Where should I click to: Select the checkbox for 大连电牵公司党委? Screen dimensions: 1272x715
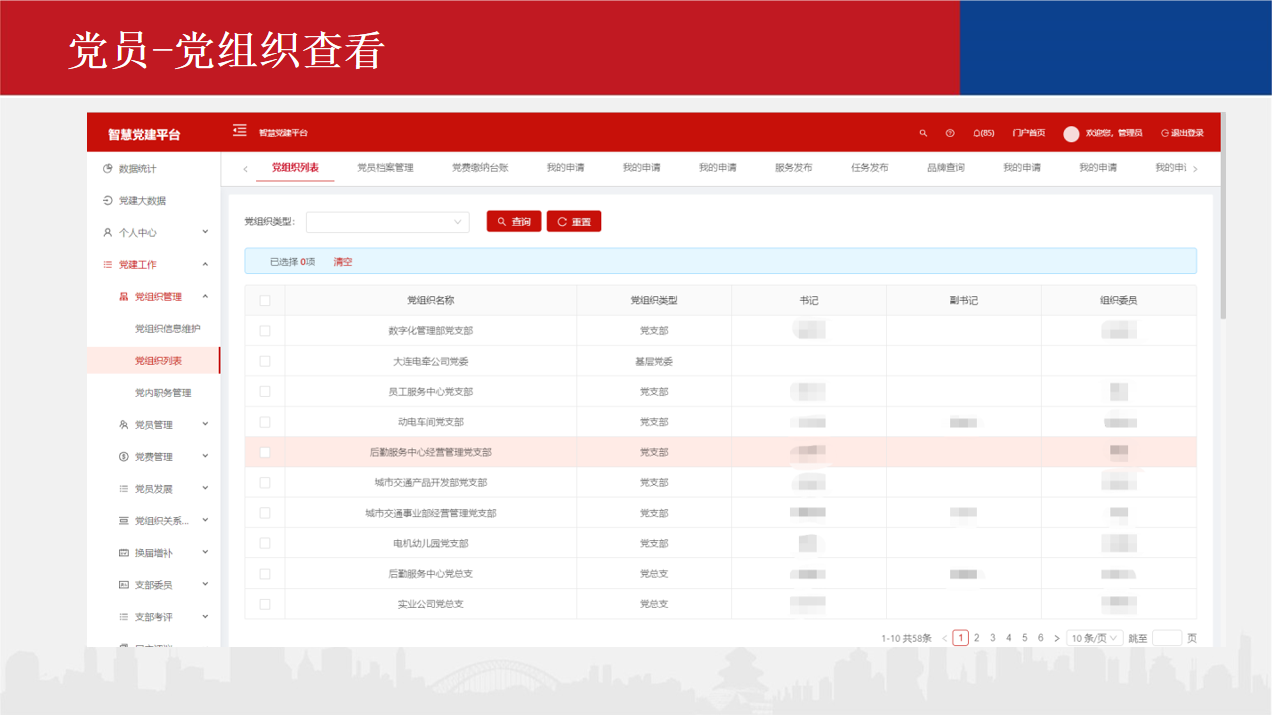pyautogui.click(x=265, y=361)
